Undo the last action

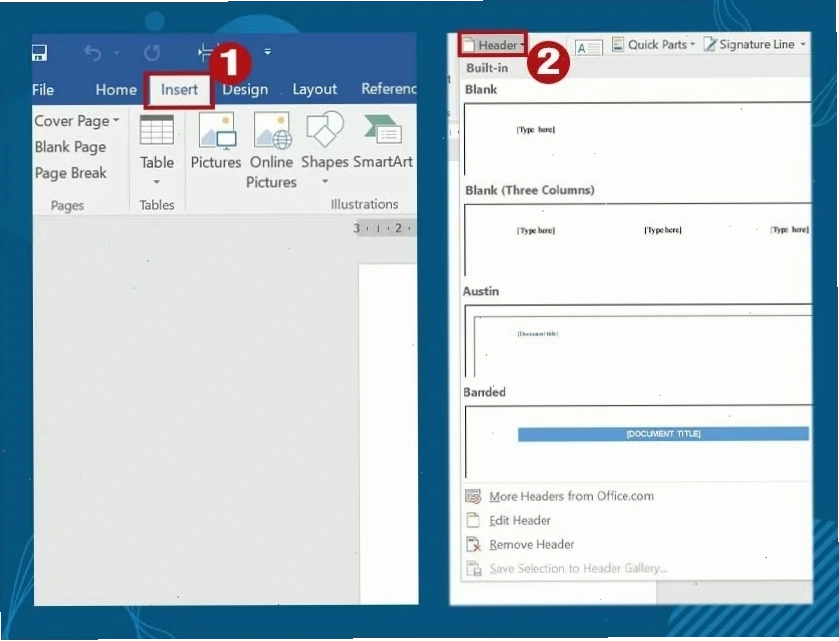coord(93,53)
